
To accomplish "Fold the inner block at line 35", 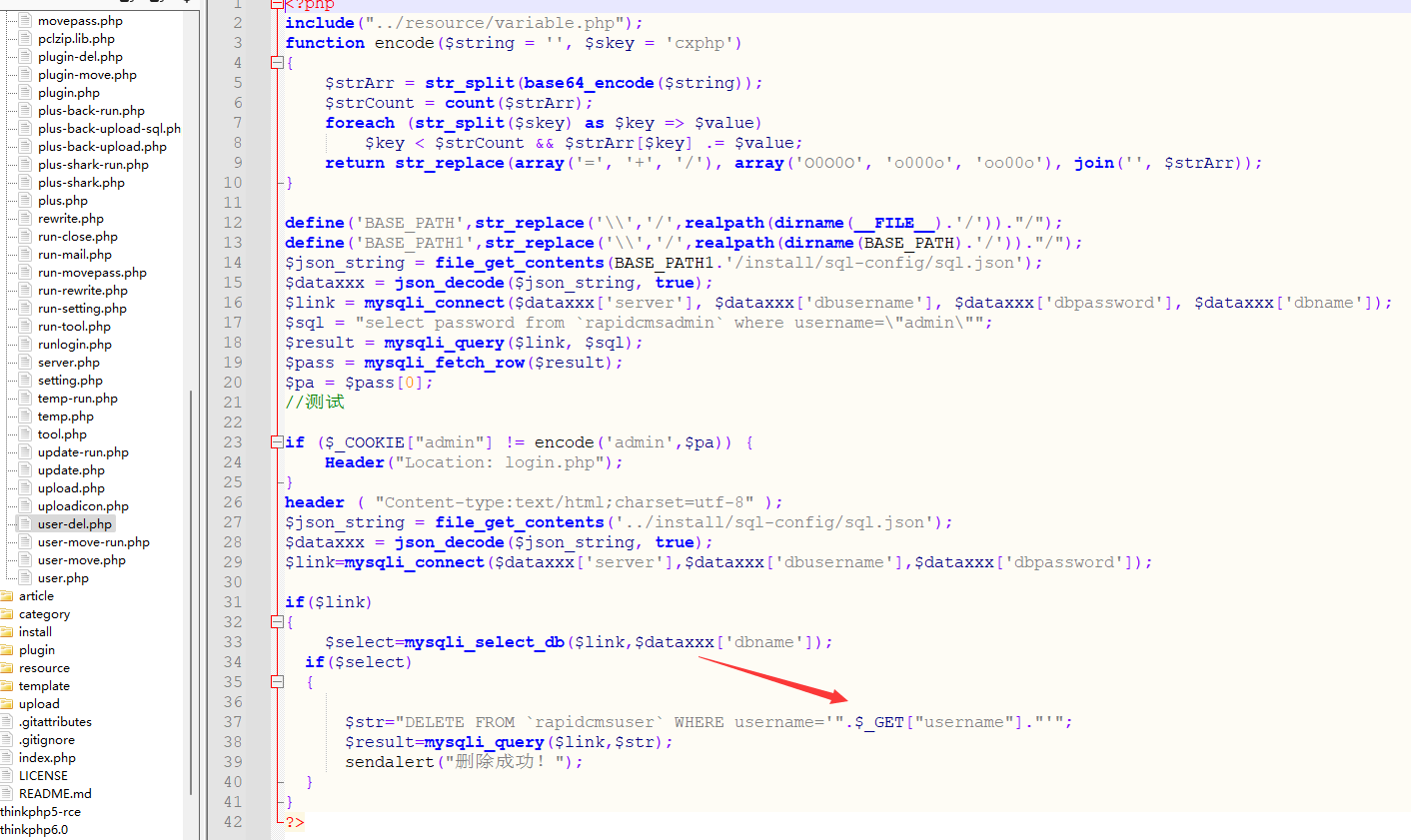I will [277, 682].
